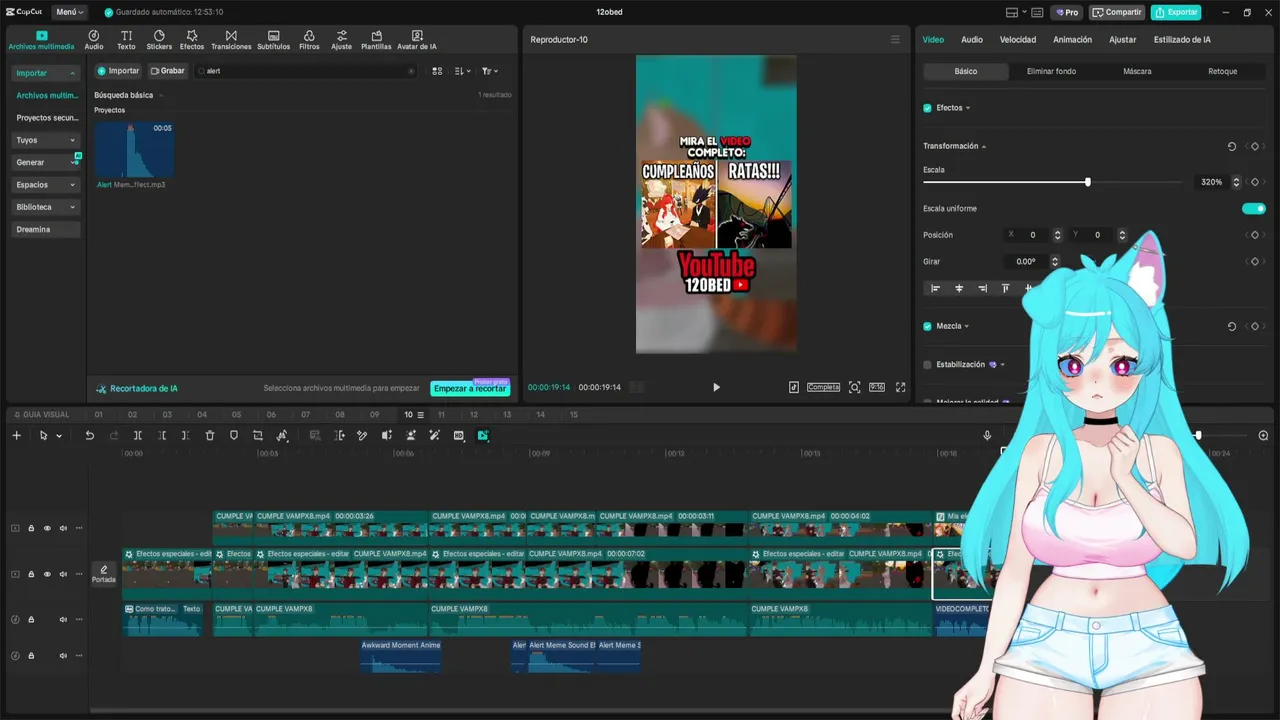Viewport: 1280px width, 720px height.
Task: Open the Efectos category
Action: 192,40
